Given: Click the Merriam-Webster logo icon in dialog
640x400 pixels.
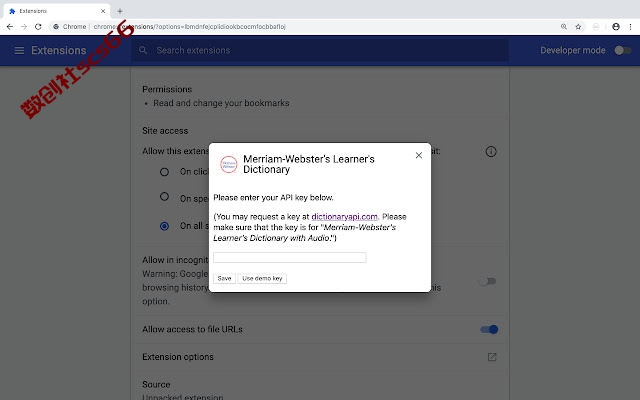Looking at the screenshot, I should (229, 164).
